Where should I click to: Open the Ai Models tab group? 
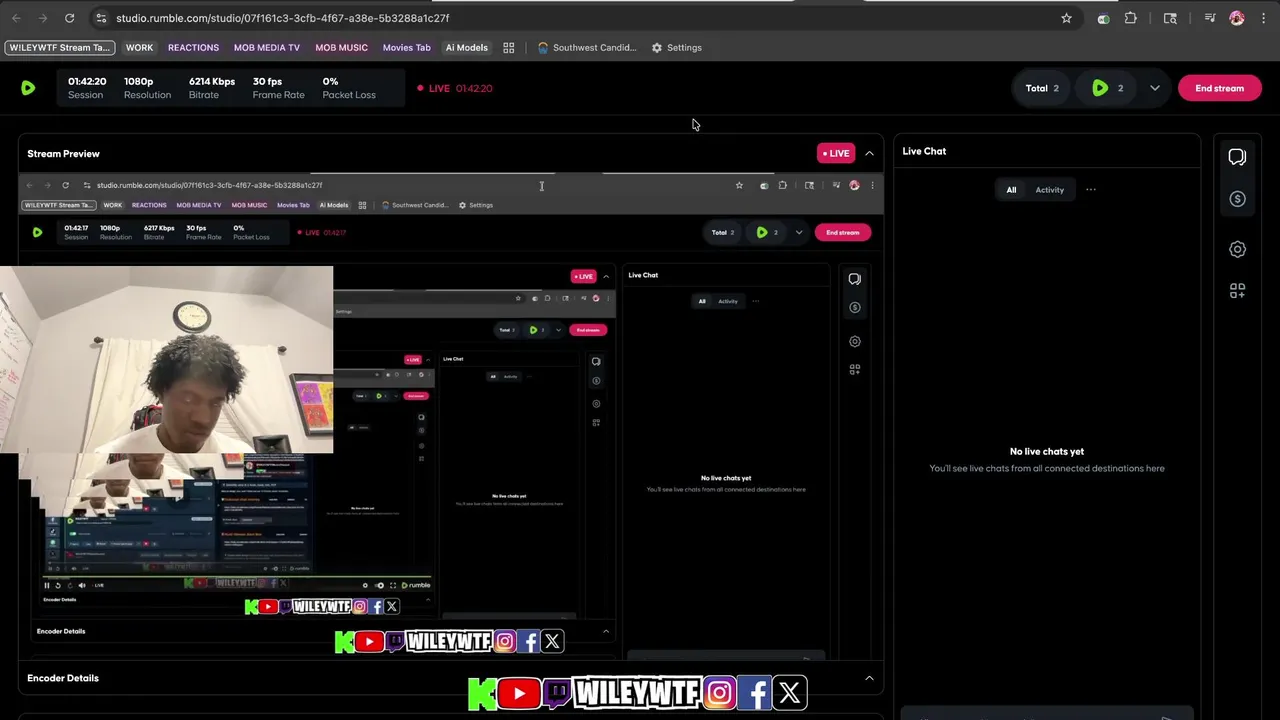click(x=467, y=47)
